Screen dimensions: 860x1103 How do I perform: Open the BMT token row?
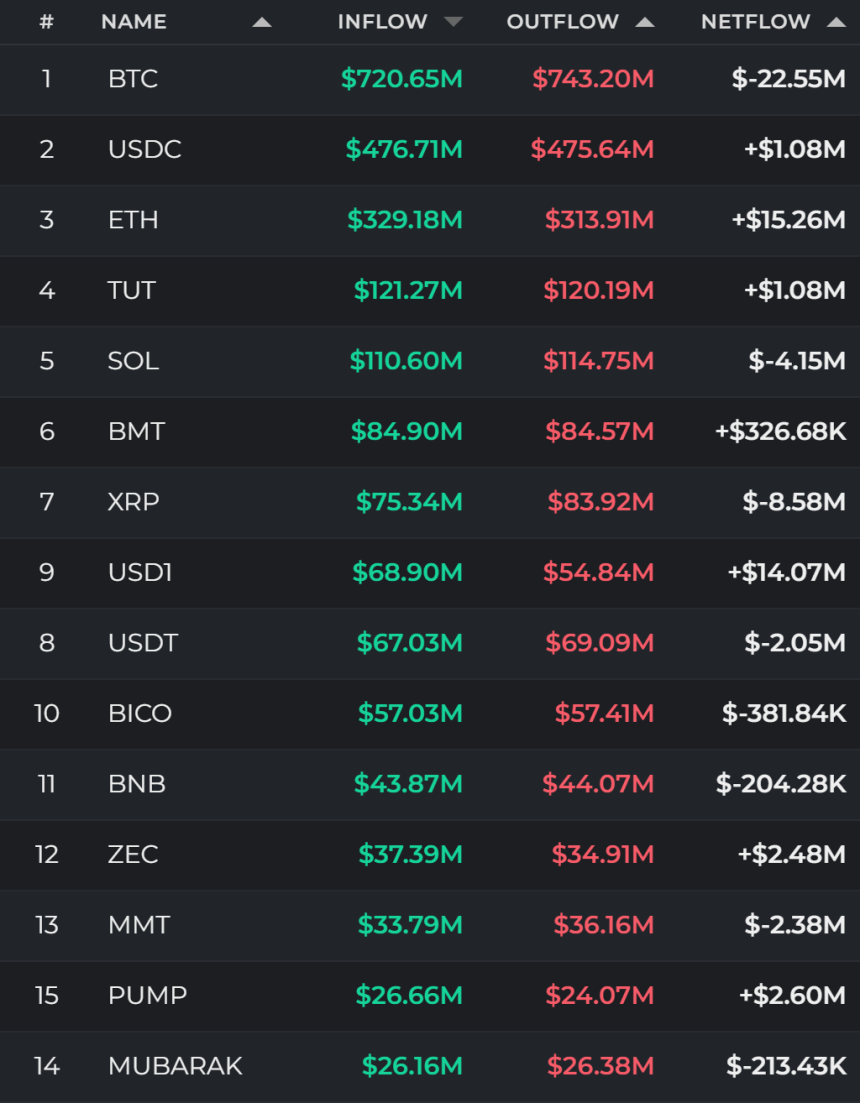coord(430,432)
